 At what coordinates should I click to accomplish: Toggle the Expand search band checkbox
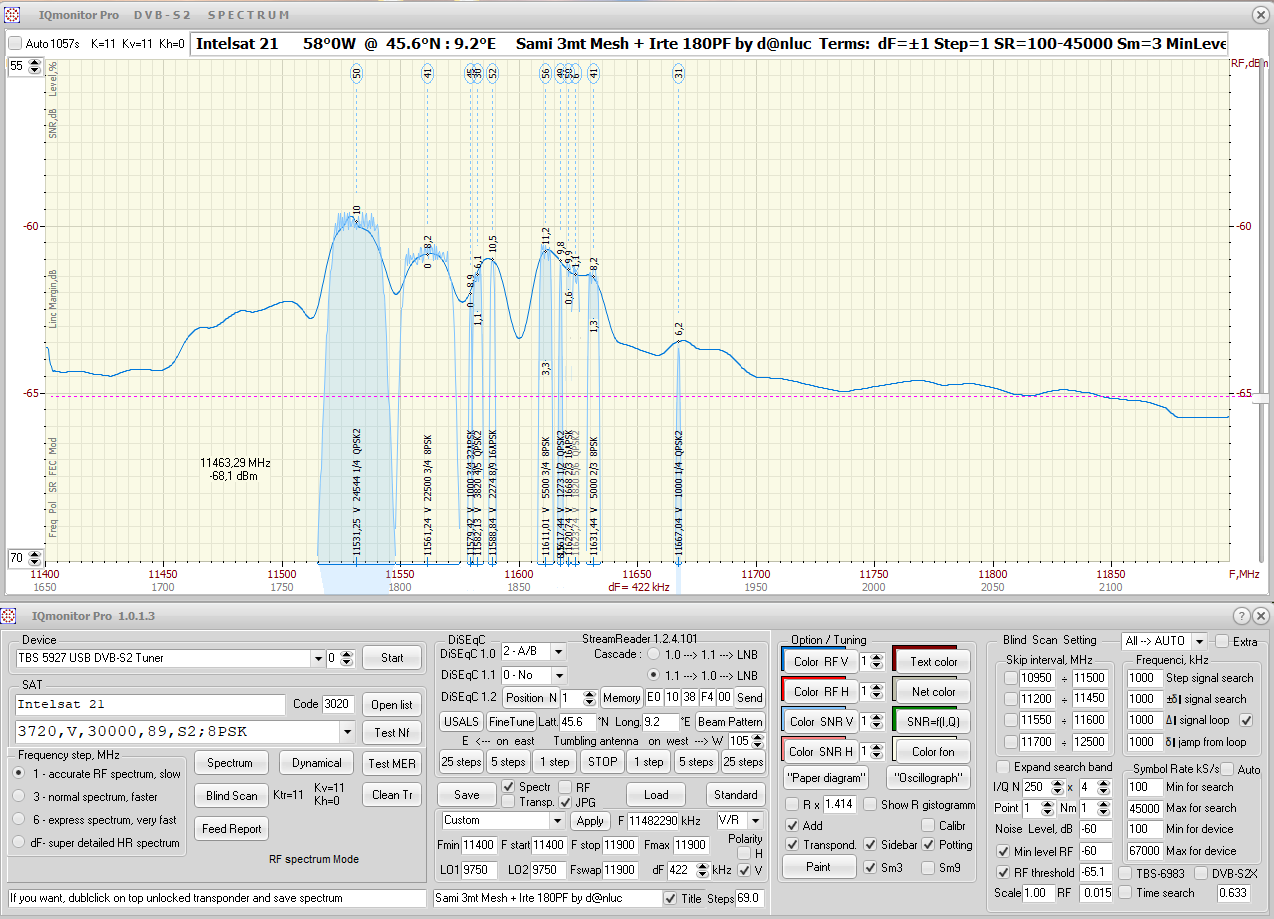coord(1003,767)
